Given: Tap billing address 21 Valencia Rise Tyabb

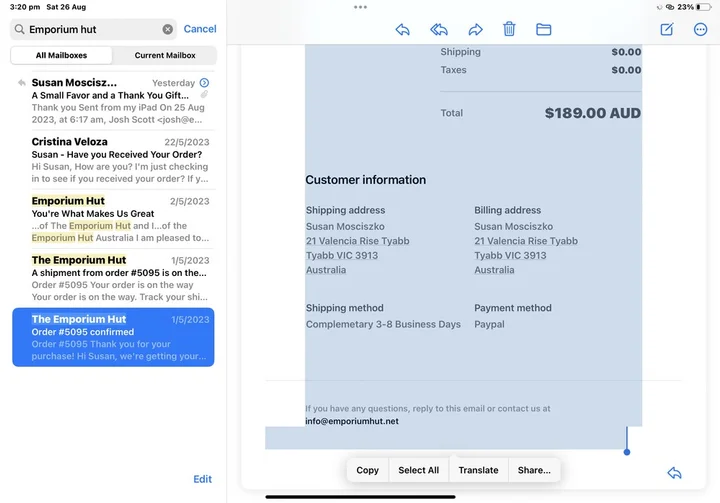Looking at the screenshot, I should [x=526, y=241].
